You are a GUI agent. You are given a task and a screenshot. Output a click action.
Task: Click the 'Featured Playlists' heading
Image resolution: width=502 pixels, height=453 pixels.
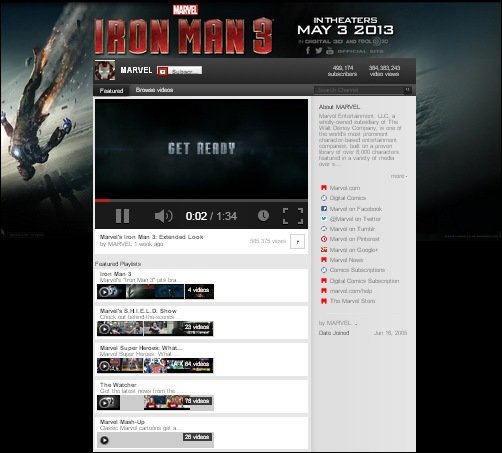tap(118, 264)
